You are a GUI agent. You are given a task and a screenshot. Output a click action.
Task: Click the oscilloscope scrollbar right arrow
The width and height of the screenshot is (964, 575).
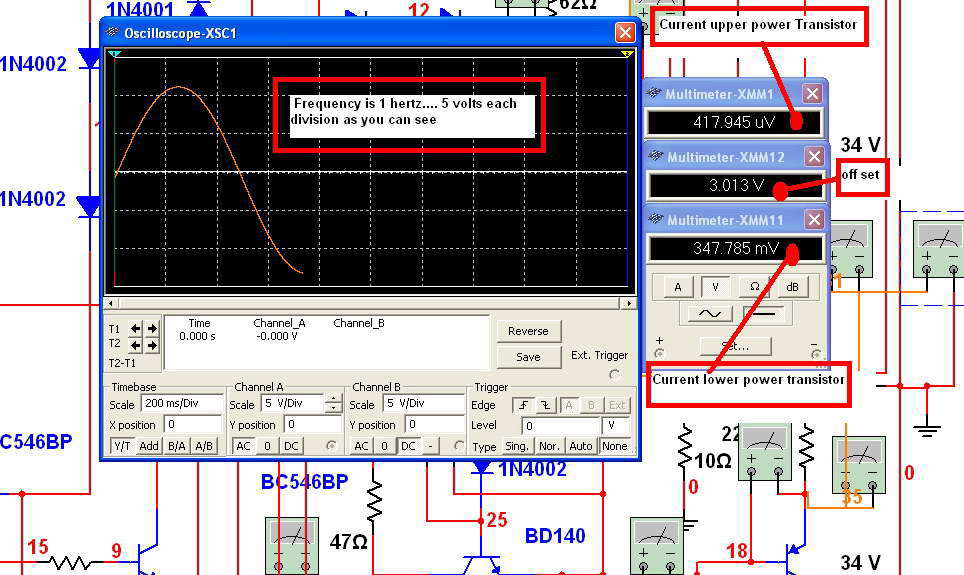tap(628, 303)
